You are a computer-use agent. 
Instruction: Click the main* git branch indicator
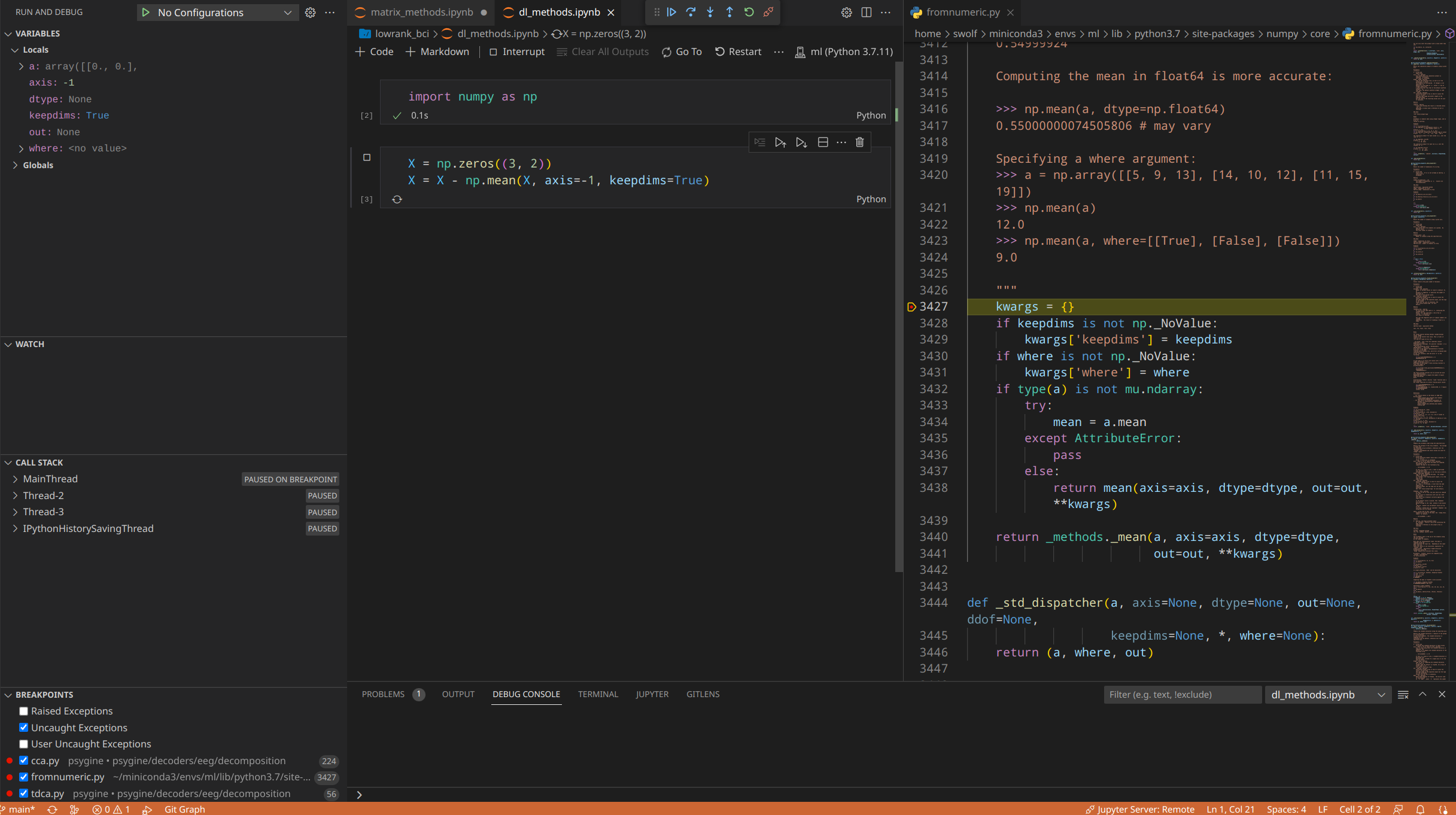18,809
